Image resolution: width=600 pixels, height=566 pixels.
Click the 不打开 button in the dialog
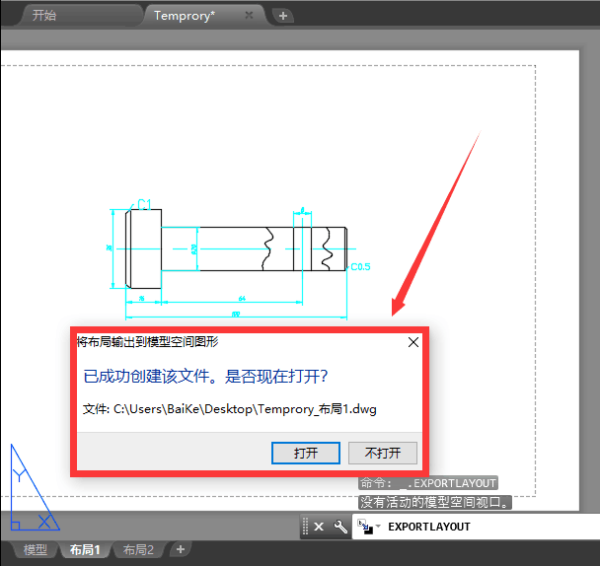383,453
